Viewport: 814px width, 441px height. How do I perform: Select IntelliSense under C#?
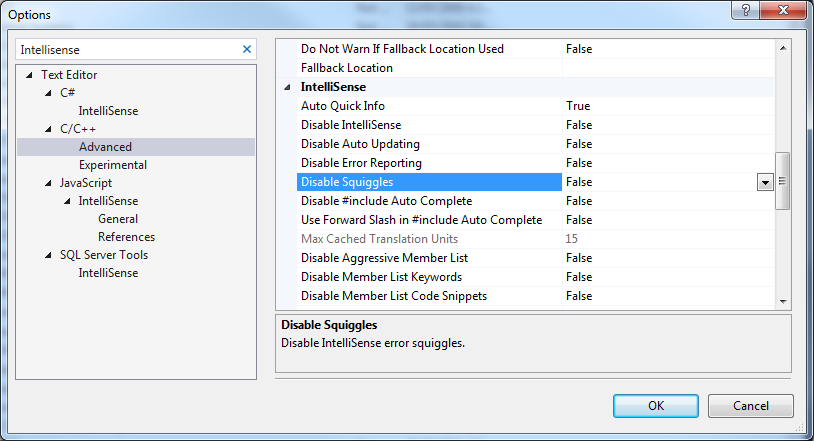coord(108,111)
